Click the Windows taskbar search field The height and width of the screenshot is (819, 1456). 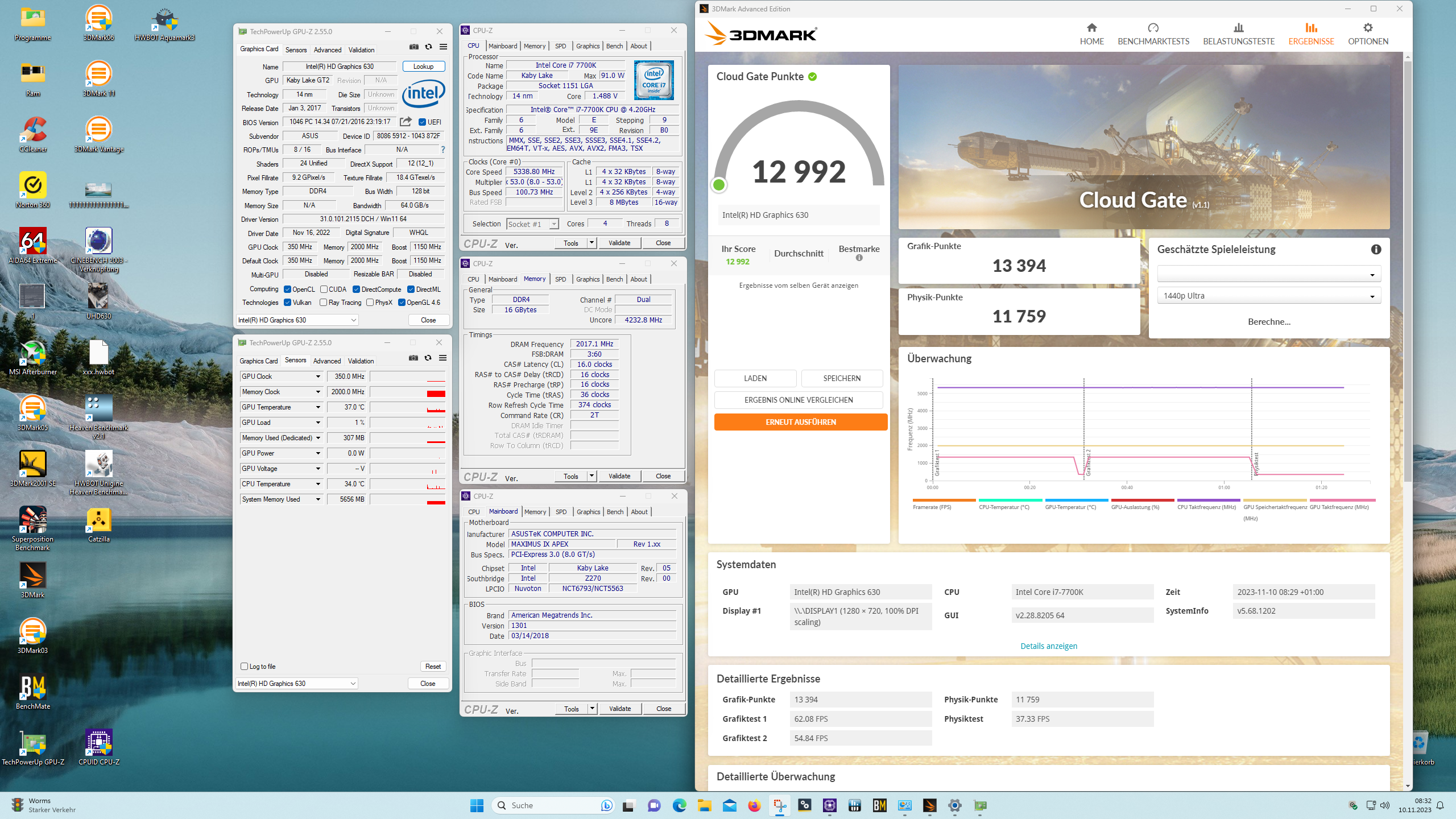(x=553, y=805)
